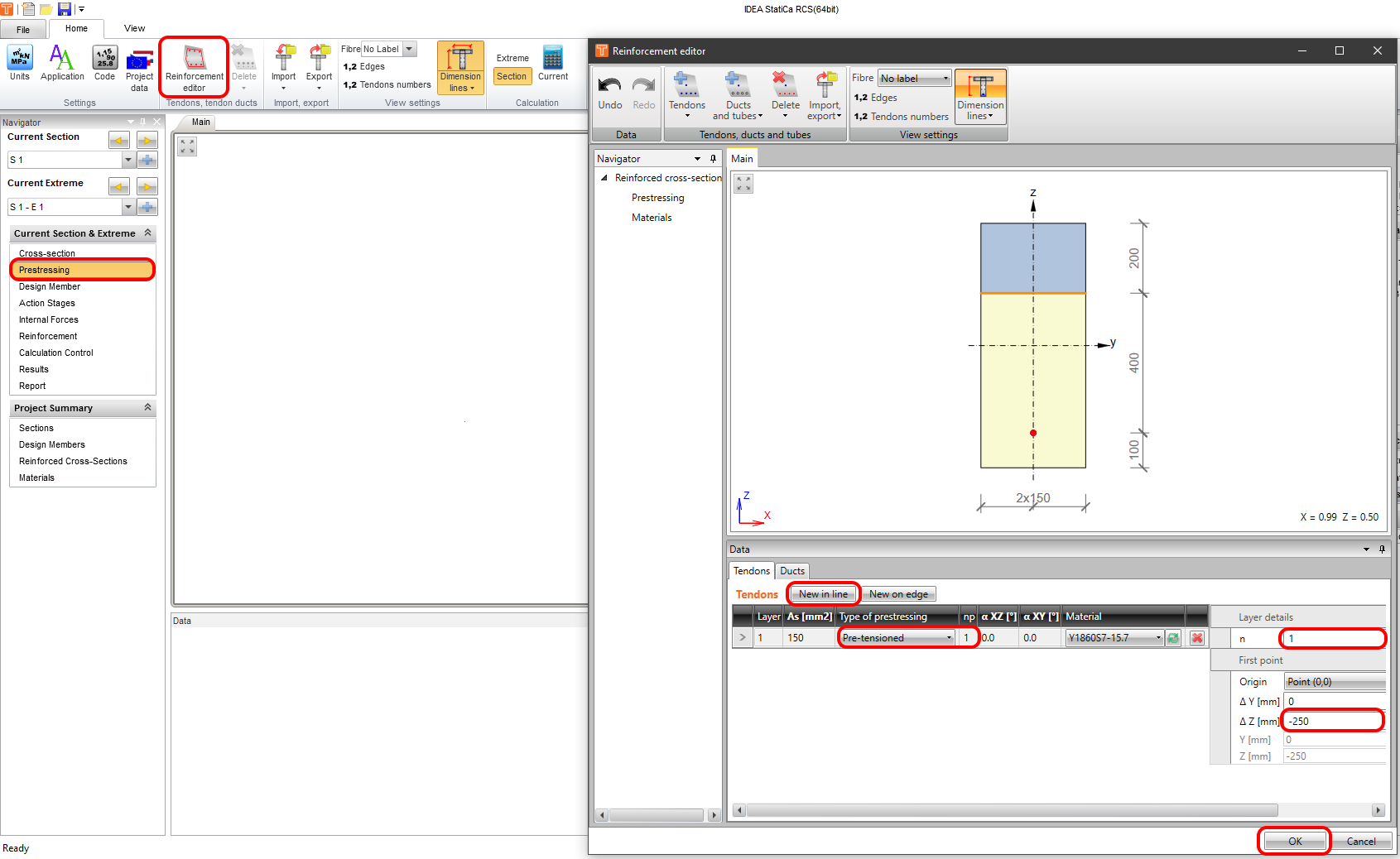Screen dimensions: 1400x859
Task: Delete tendon row with red X
Action: [1196, 638]
